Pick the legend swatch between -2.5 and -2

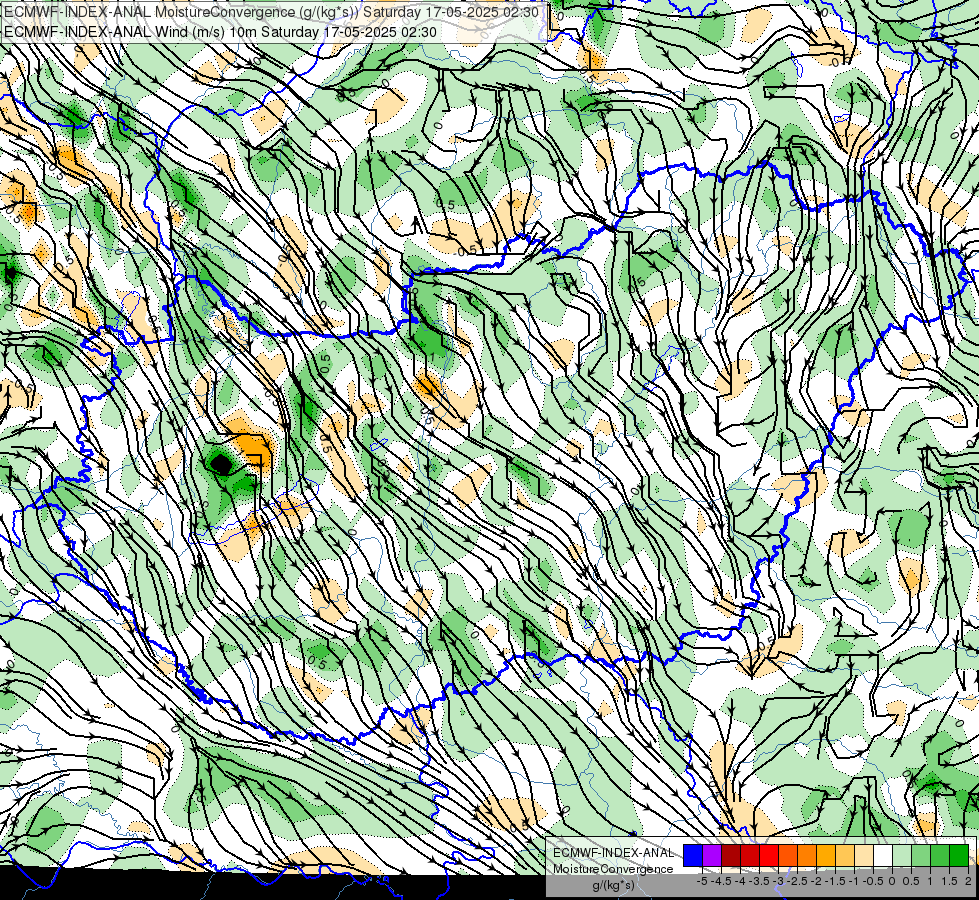coord(807,856)
